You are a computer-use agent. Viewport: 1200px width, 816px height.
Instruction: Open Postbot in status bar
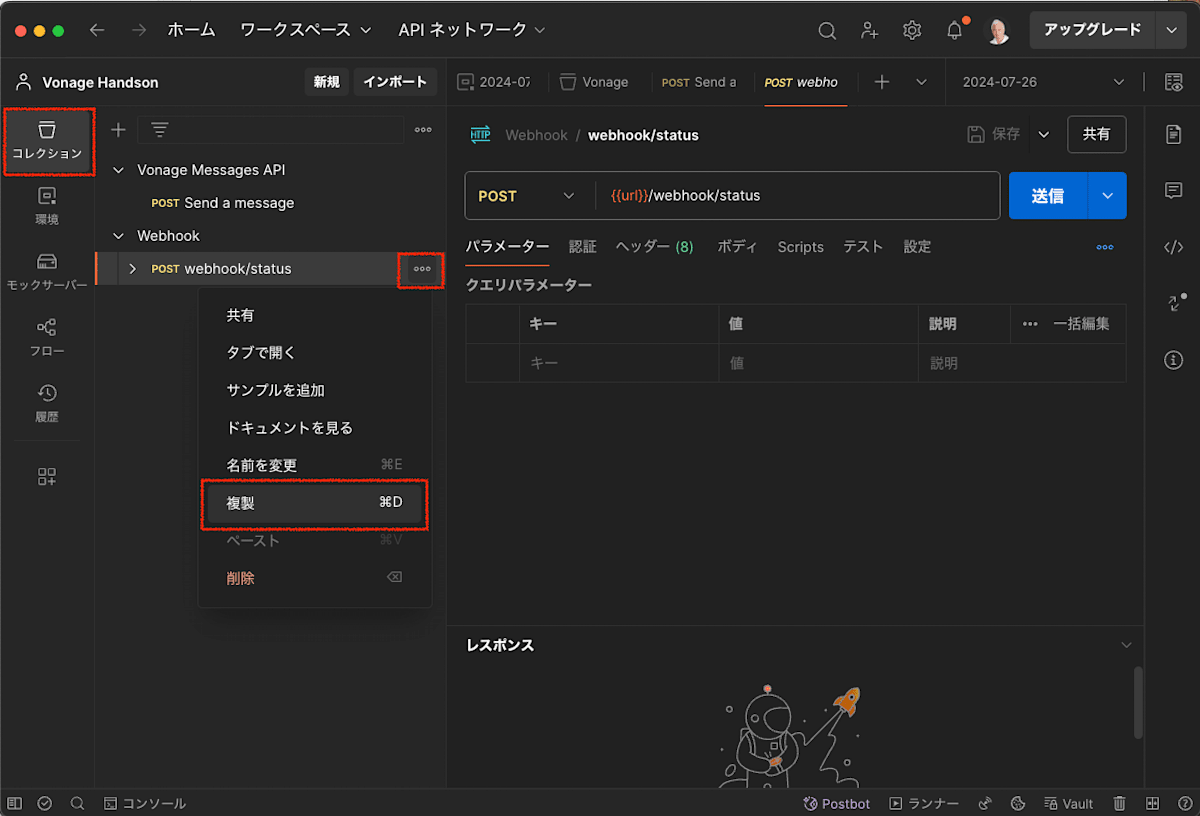click(x=836, y=804)
